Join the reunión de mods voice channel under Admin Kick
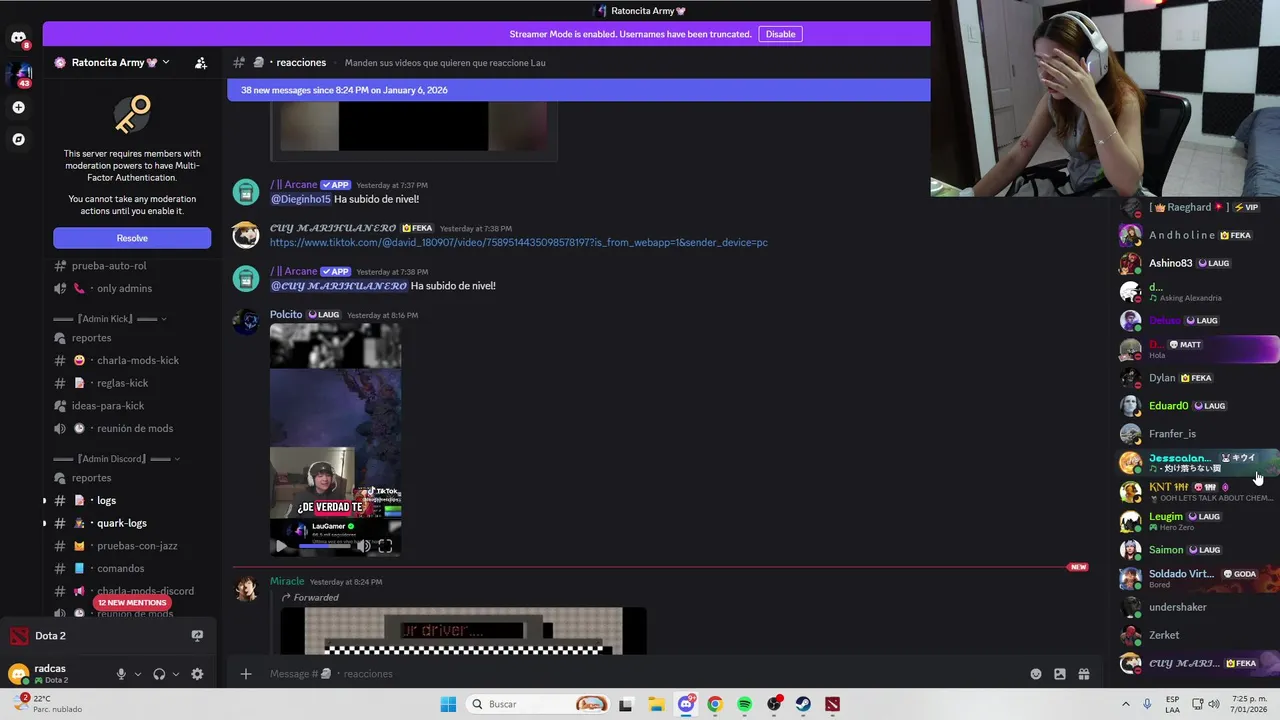 pyautogui.click(x=132, y=428)
